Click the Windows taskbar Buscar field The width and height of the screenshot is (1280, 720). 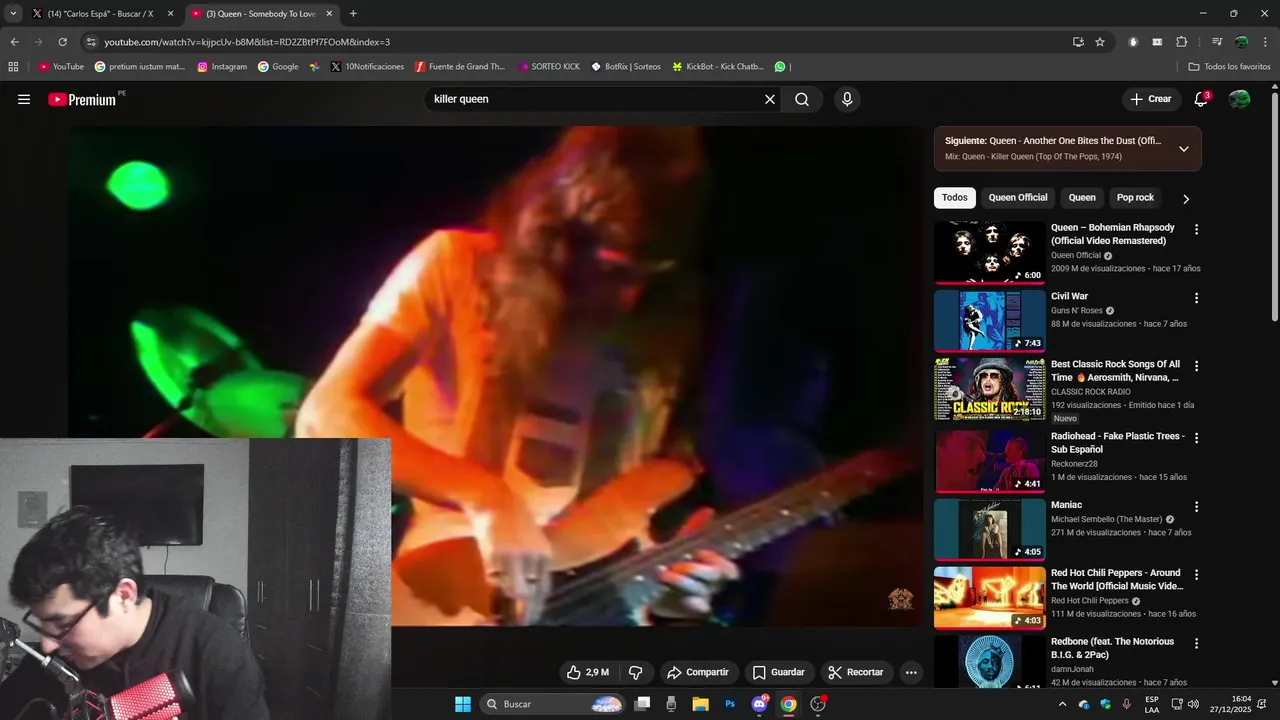point(553,704)
